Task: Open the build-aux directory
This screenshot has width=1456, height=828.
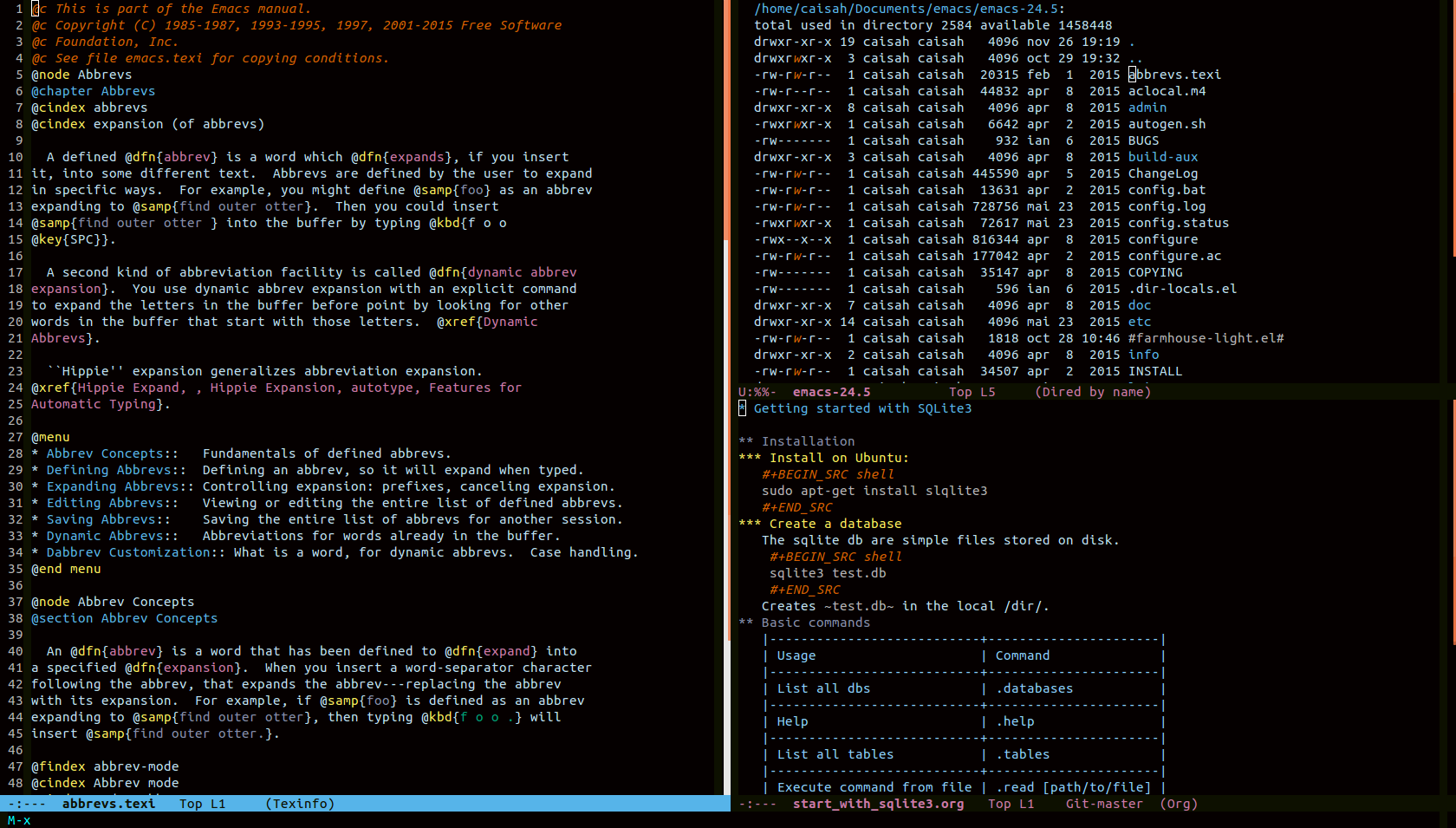Action: point(1163,157)
